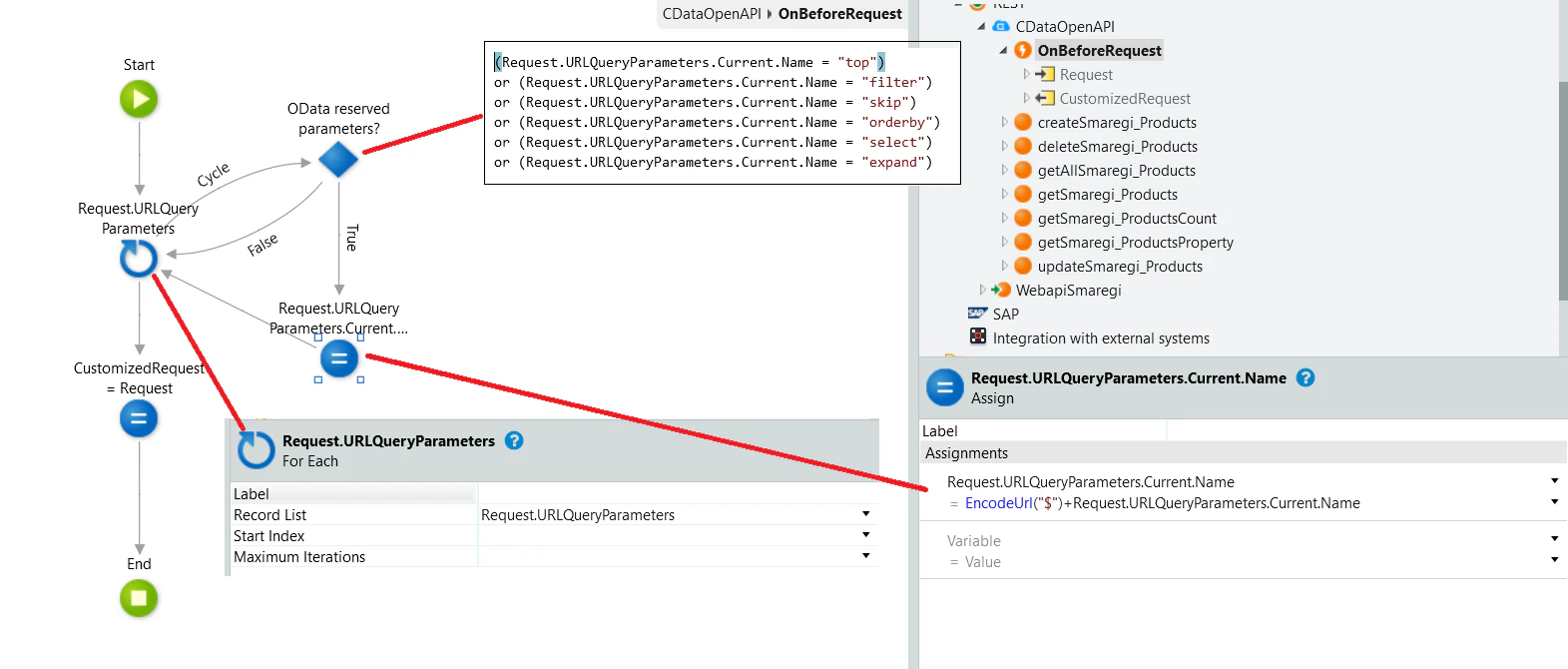The width and height of the screenshot is (1568, 669).
Task: Expand updateSmaregi_Products in tree
Action: (1004, 266)
